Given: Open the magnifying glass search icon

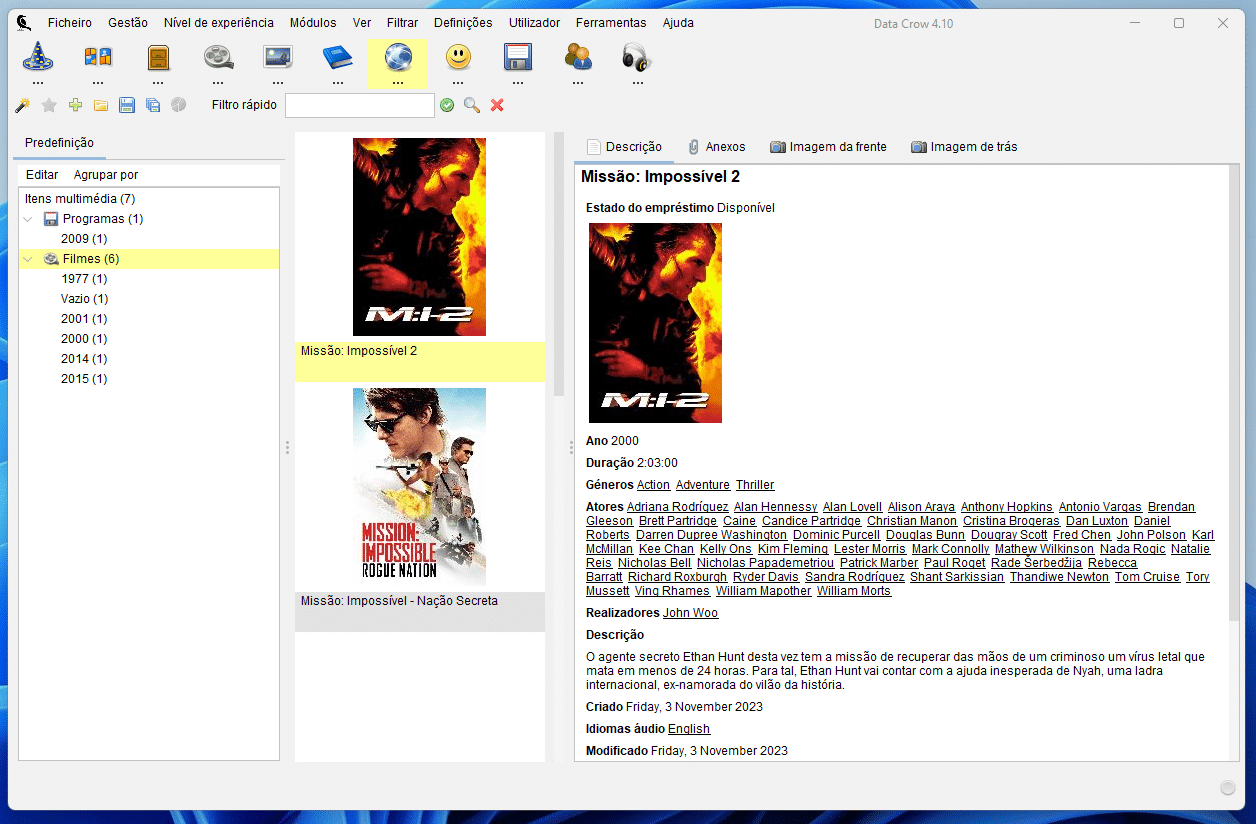Looking at the screenshot, I should (x=472, y=105).
